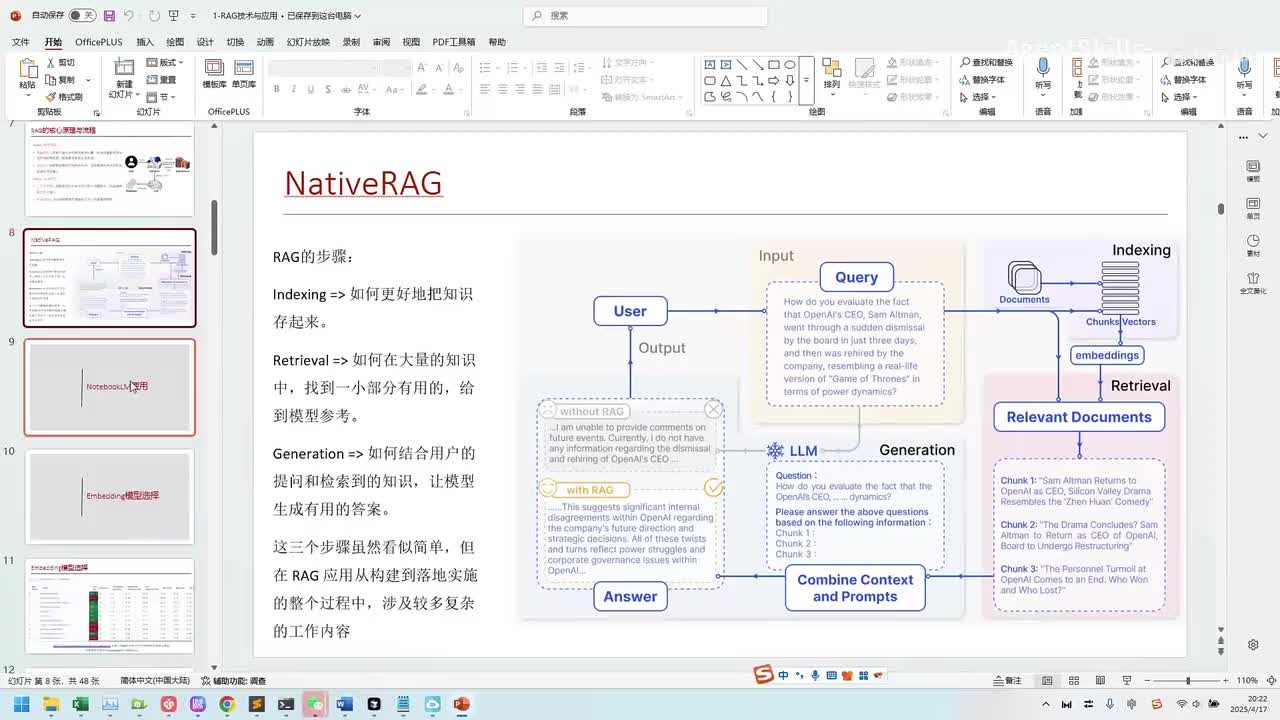This screenshot has height=720, width=1280.
Task: Click the first Replace Fonts (替换字体)
Action: click(x=982, y=80)
